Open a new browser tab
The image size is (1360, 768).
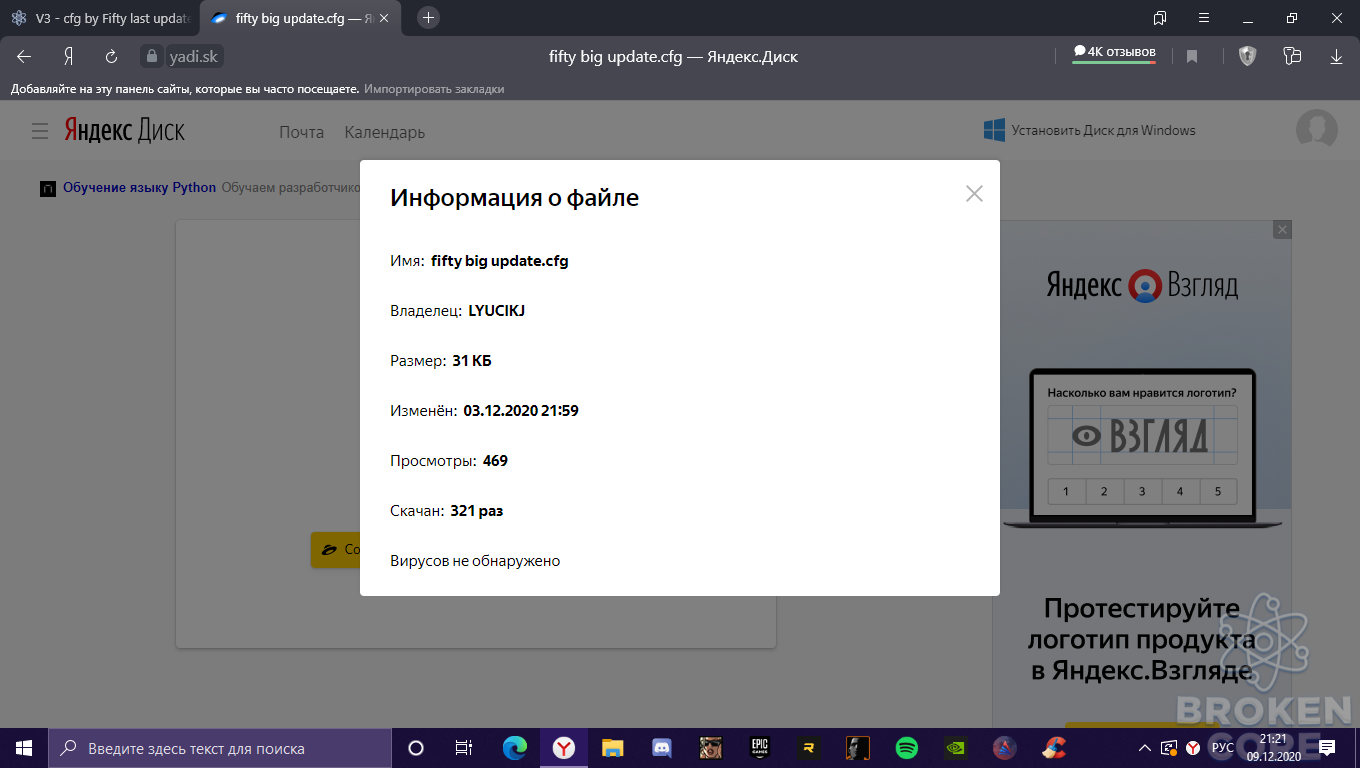428,18
